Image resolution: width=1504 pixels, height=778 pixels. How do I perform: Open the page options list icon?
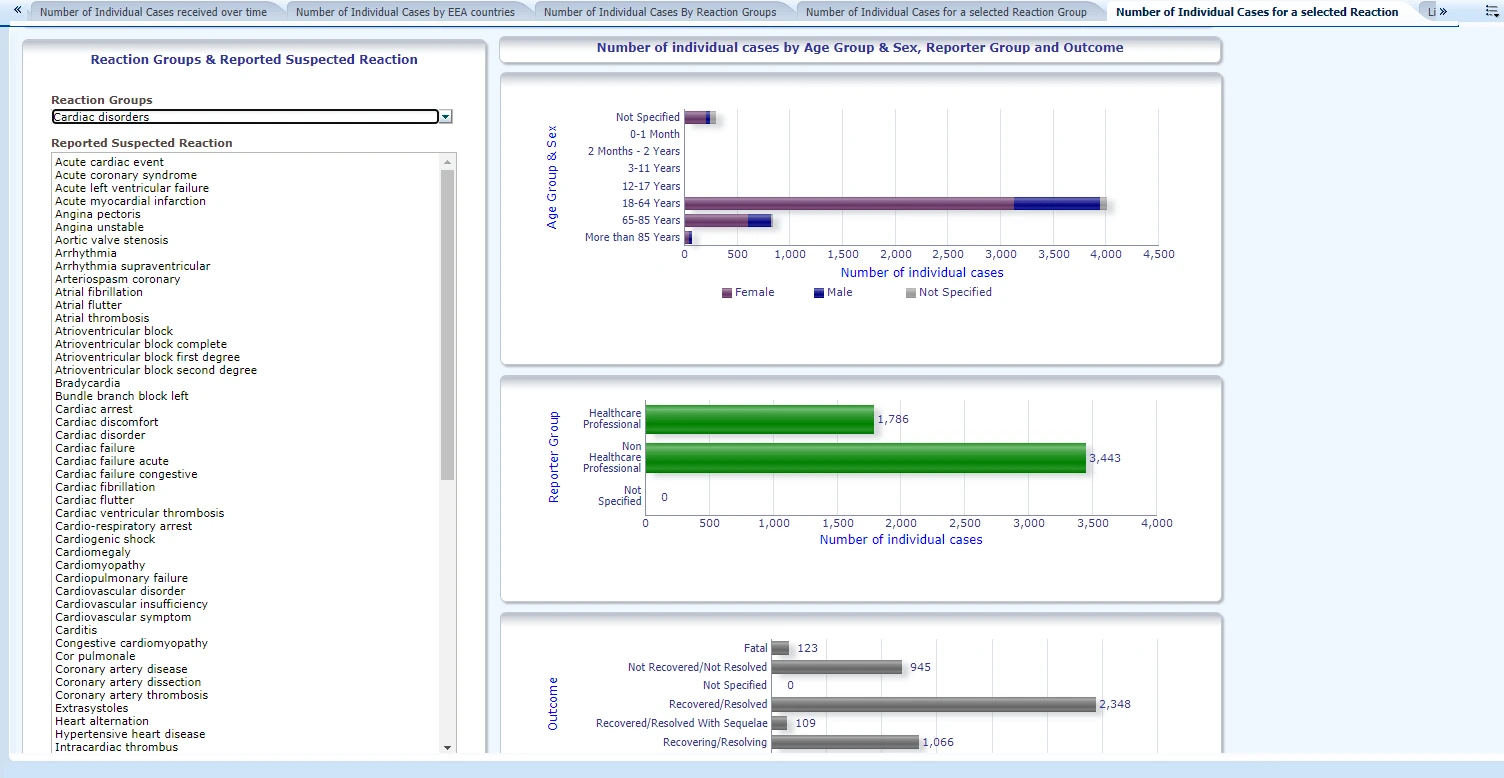tap(1492, 11)
